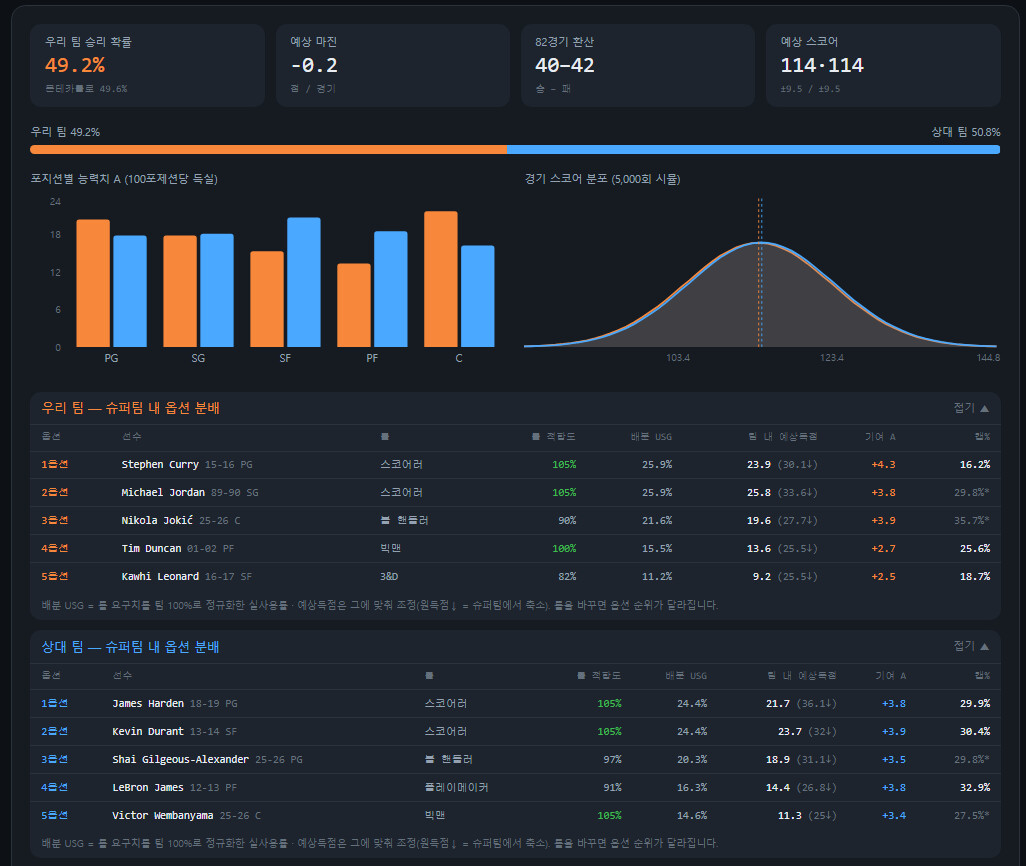Select the LeBron James 4옵션 row
Viewport: 1026px width, 866px height.
[515, 787]
